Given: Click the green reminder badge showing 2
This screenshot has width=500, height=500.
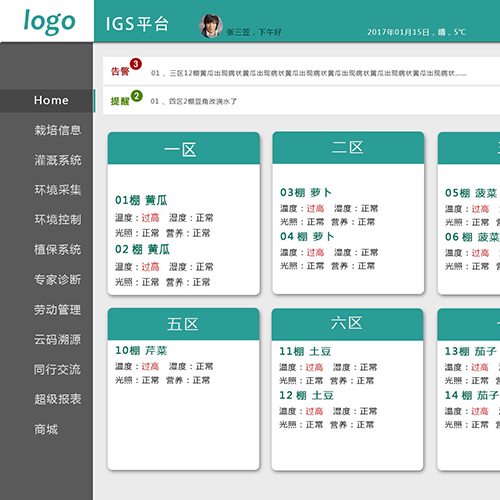Looking at the screenshot, I should pos(137,96).
